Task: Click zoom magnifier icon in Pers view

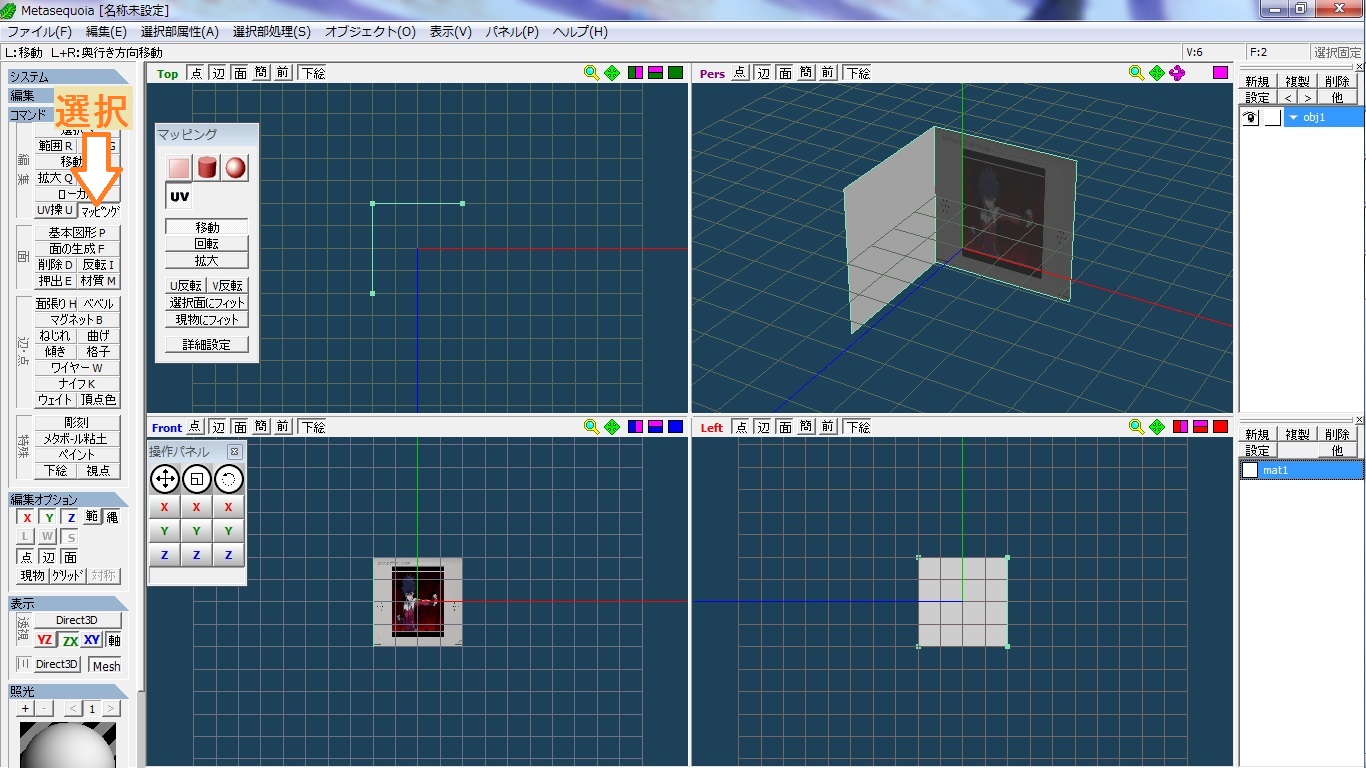Action: click(x=1137, y=73)
